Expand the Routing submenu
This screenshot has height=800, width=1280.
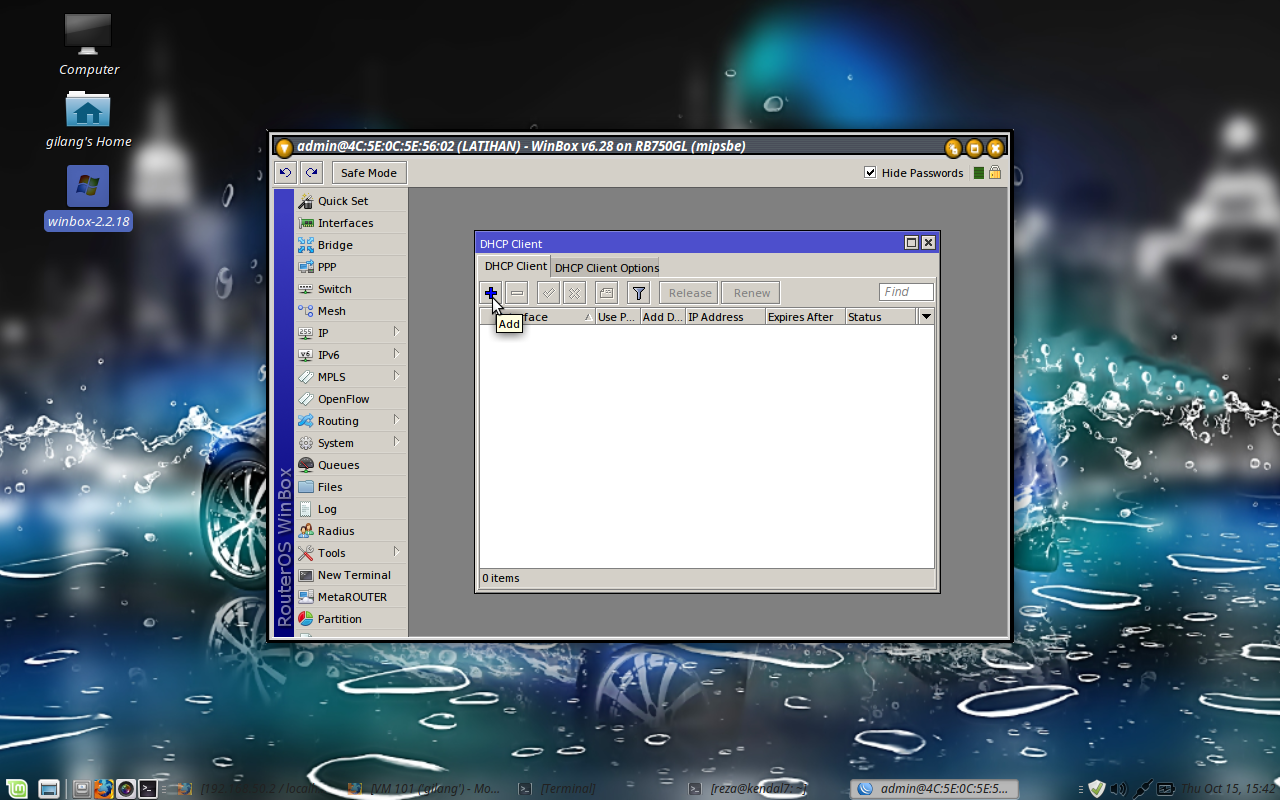351,421
